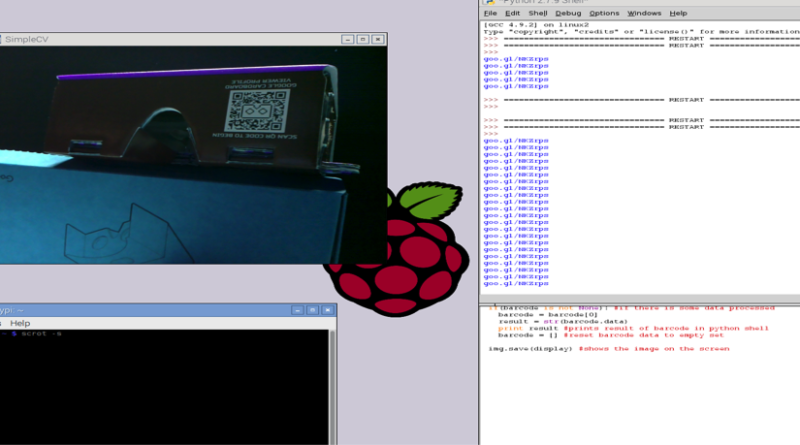Maximize the SimpleCV window
800x445 pixels.
point(363,39)
